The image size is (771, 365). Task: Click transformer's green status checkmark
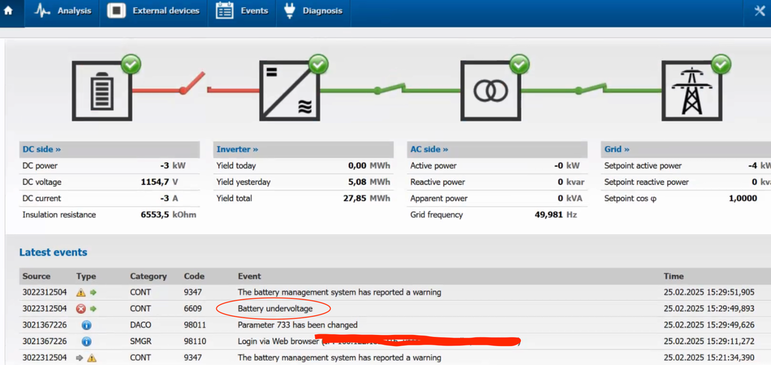520,64
